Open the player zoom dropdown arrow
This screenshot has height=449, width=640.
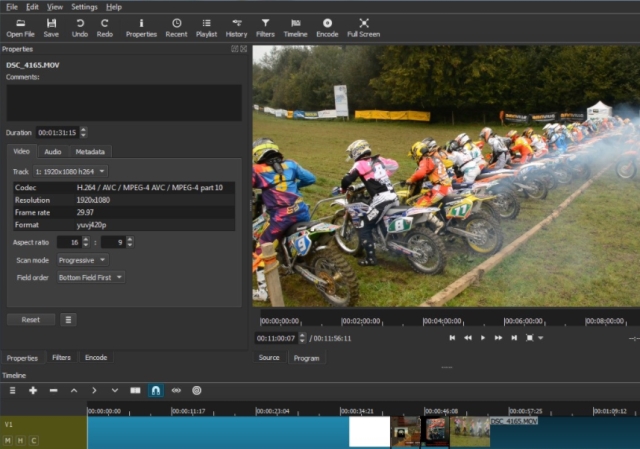click(540, 338)
